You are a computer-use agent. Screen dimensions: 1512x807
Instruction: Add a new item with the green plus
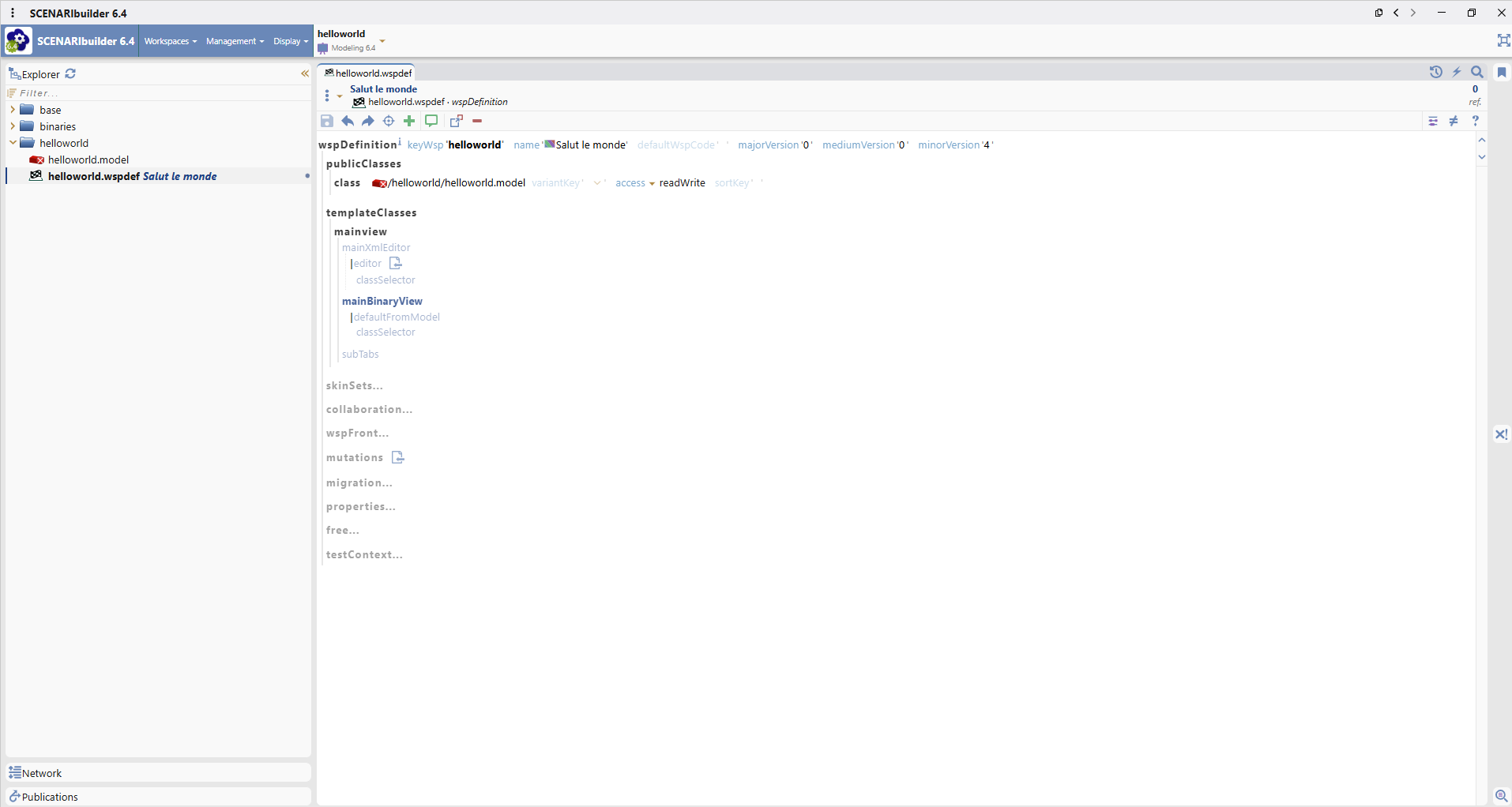tap(408, 121)
